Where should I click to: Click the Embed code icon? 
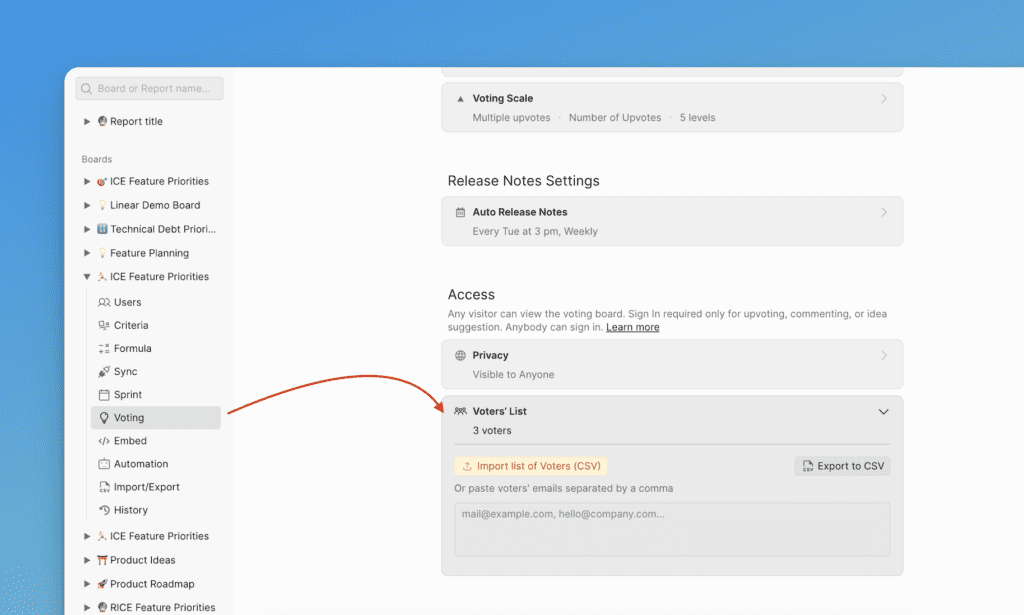pyautogui.click(x=104, y=441)
